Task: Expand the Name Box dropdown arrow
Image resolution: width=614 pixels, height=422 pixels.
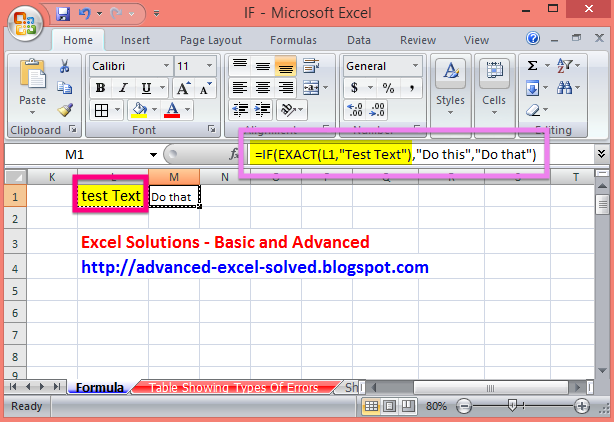Action: 153,155
